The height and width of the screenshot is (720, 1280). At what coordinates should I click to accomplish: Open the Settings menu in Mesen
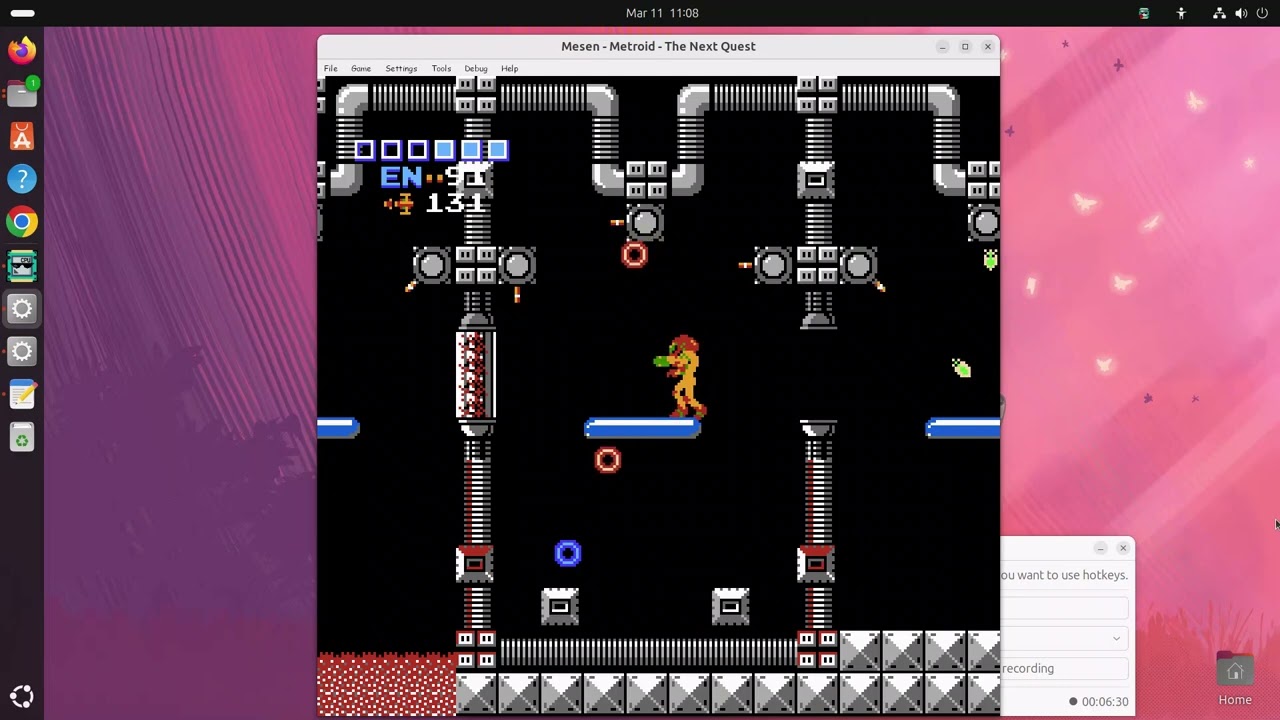[x=401, y=68]
